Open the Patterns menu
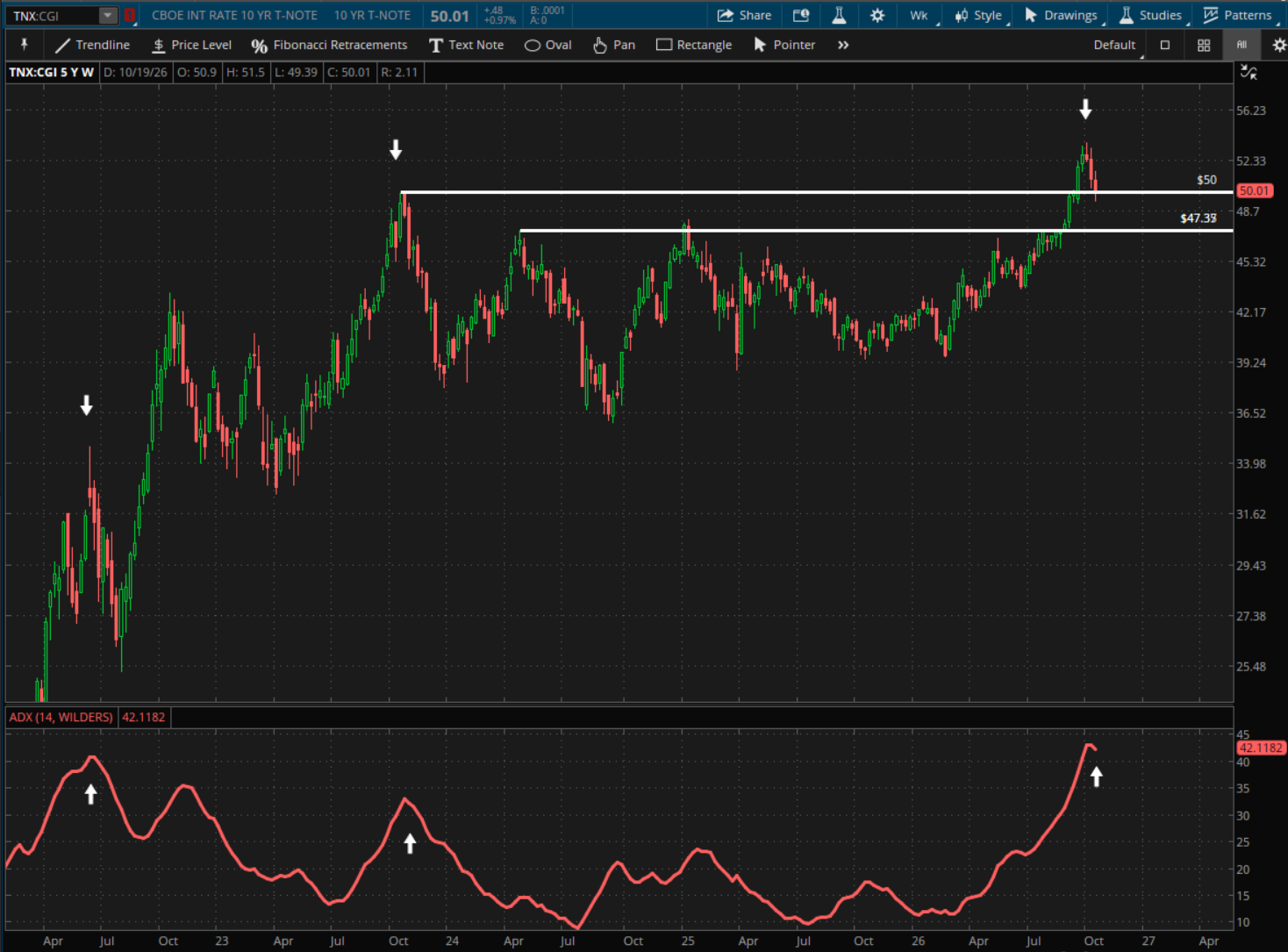Screen dimensions: 1288x952 (1238, 15)
